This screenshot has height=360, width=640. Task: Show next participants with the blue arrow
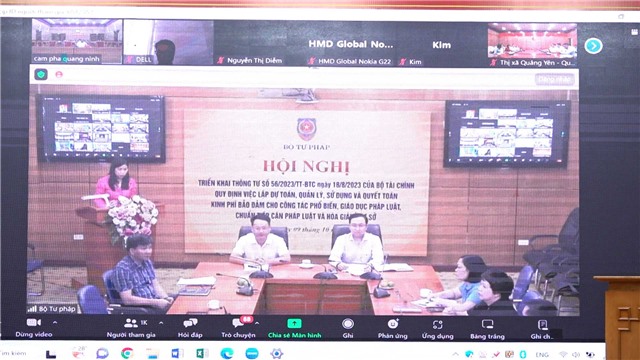(x=593, y=46)
